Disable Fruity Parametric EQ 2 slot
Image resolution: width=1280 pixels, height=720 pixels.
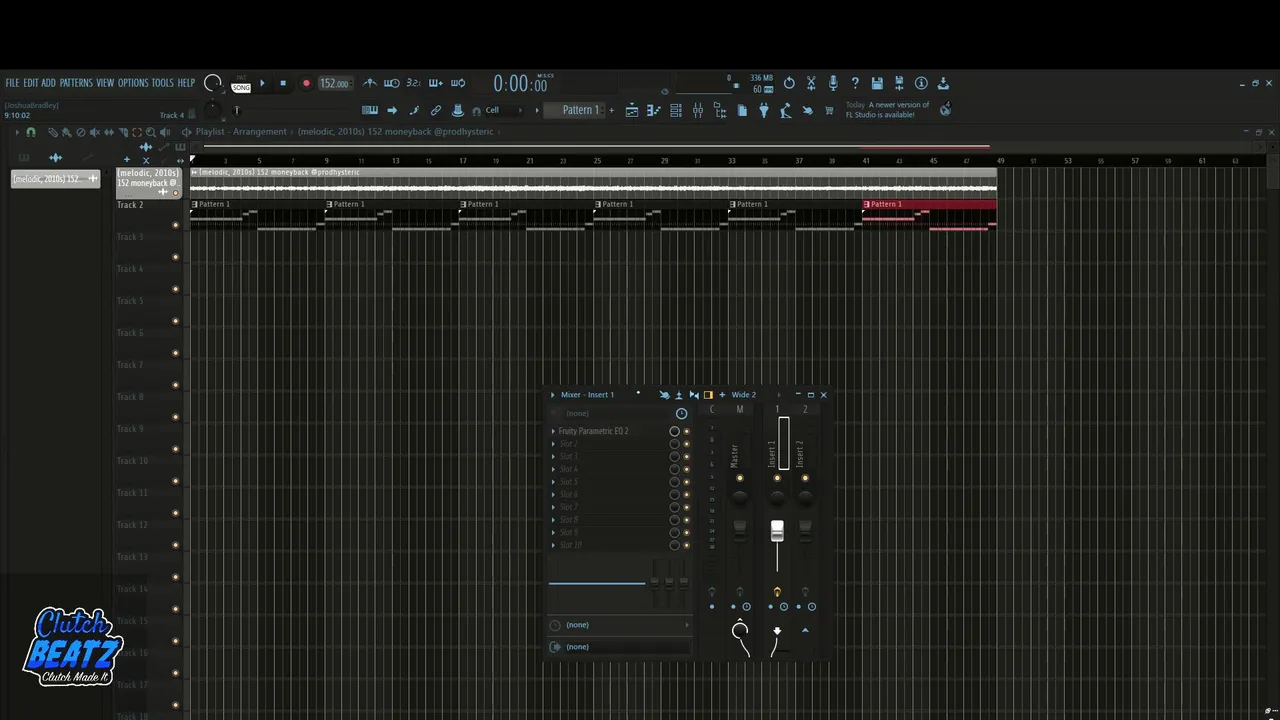(x=686, y=431)
